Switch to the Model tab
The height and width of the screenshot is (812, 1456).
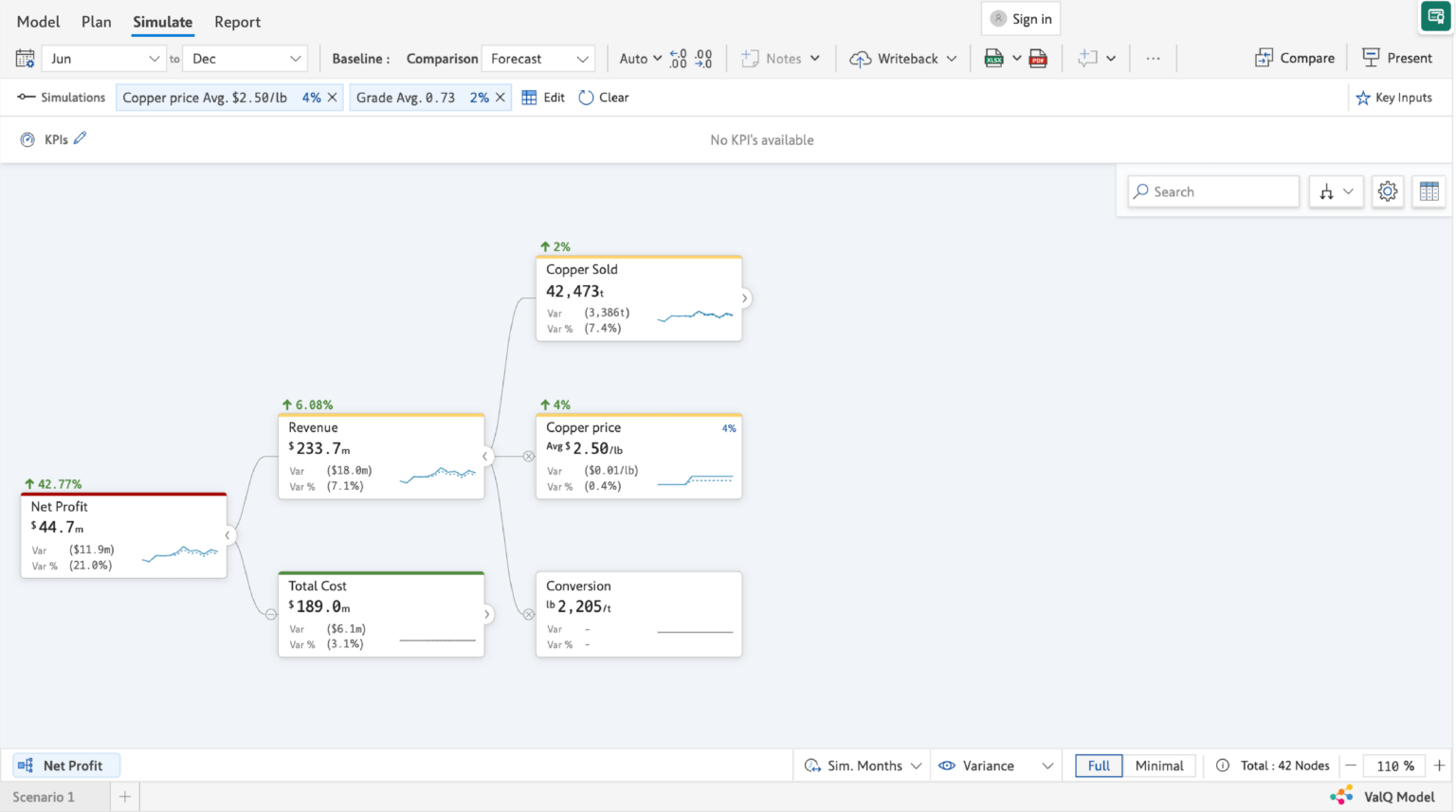[38, 22]
